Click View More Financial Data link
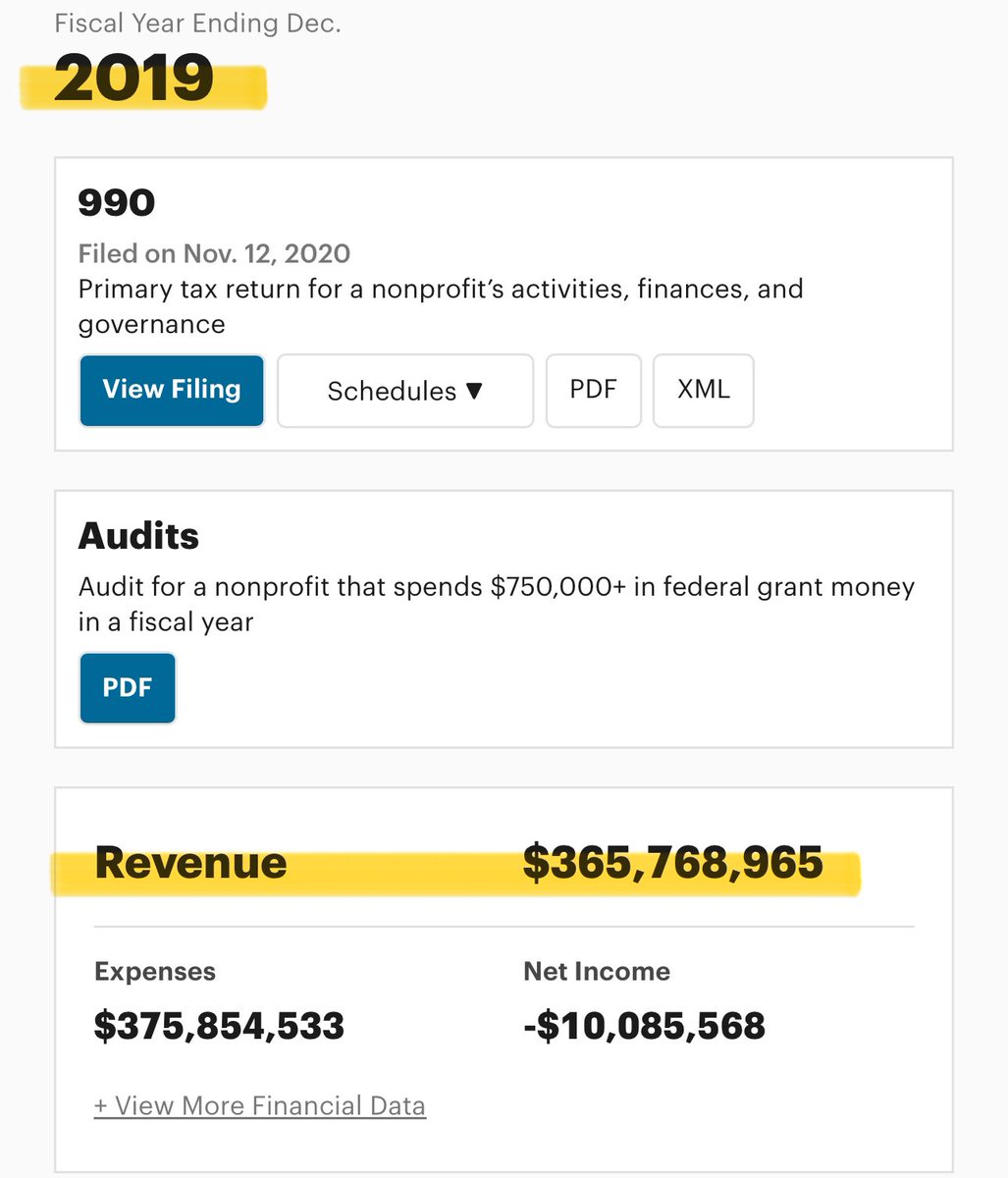The height and width of the screenshot is (1178, 1008). [x=260, y=1105]
